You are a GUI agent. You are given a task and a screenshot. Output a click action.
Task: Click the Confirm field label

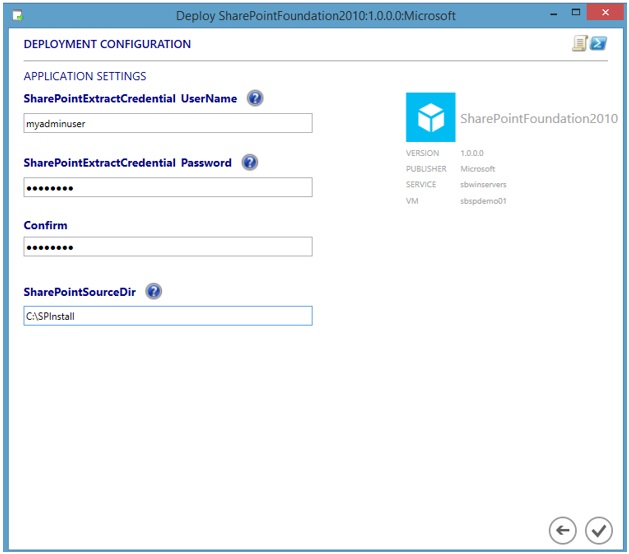click(45, 225)
